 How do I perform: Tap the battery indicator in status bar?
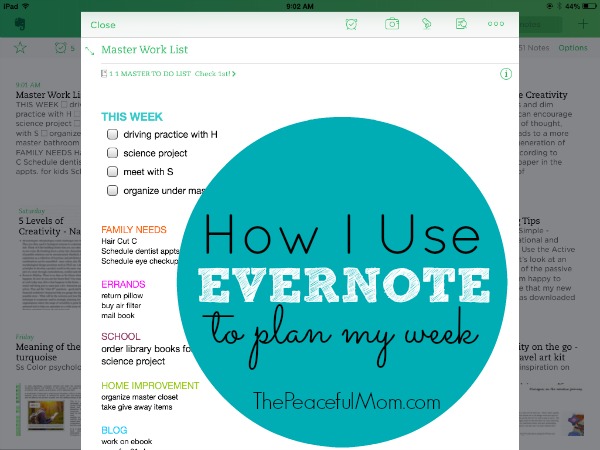[589, 6]
